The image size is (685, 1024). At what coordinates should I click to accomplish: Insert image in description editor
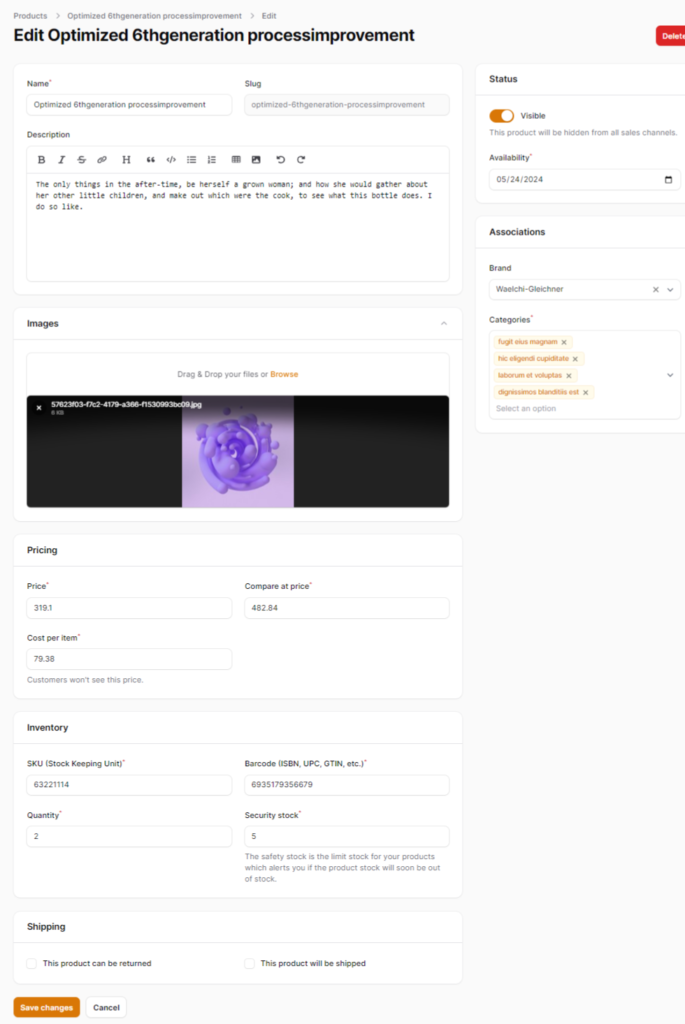(x=256, y=159)
